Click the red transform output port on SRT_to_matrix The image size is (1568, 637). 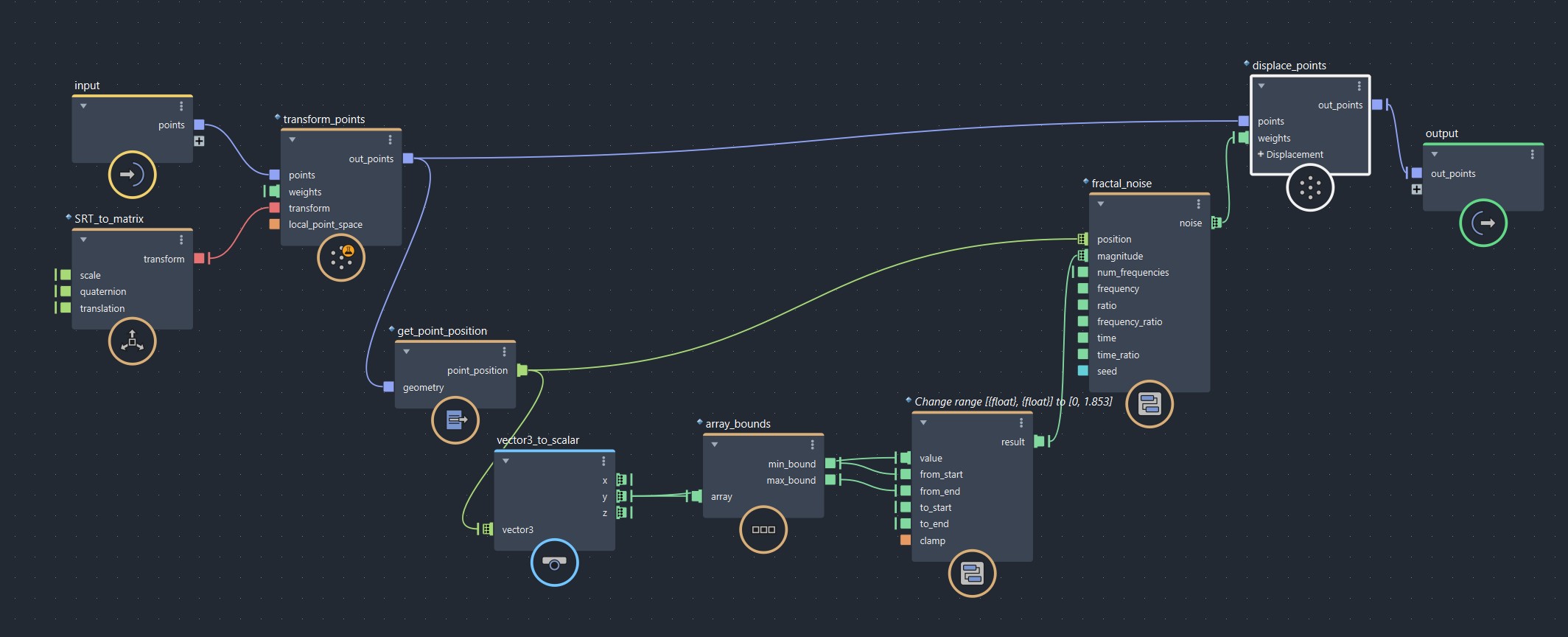[199, 258]
